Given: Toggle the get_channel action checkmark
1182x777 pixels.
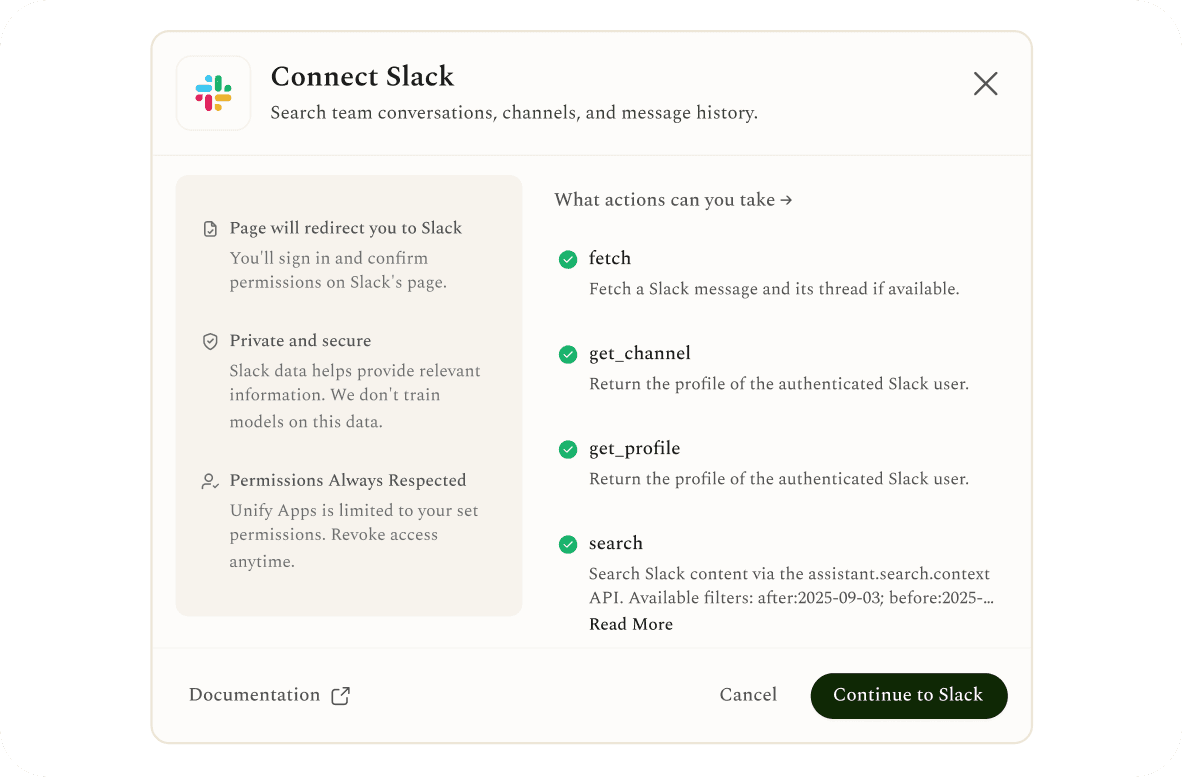Looking at the screenshot, I should coord(568,354).
